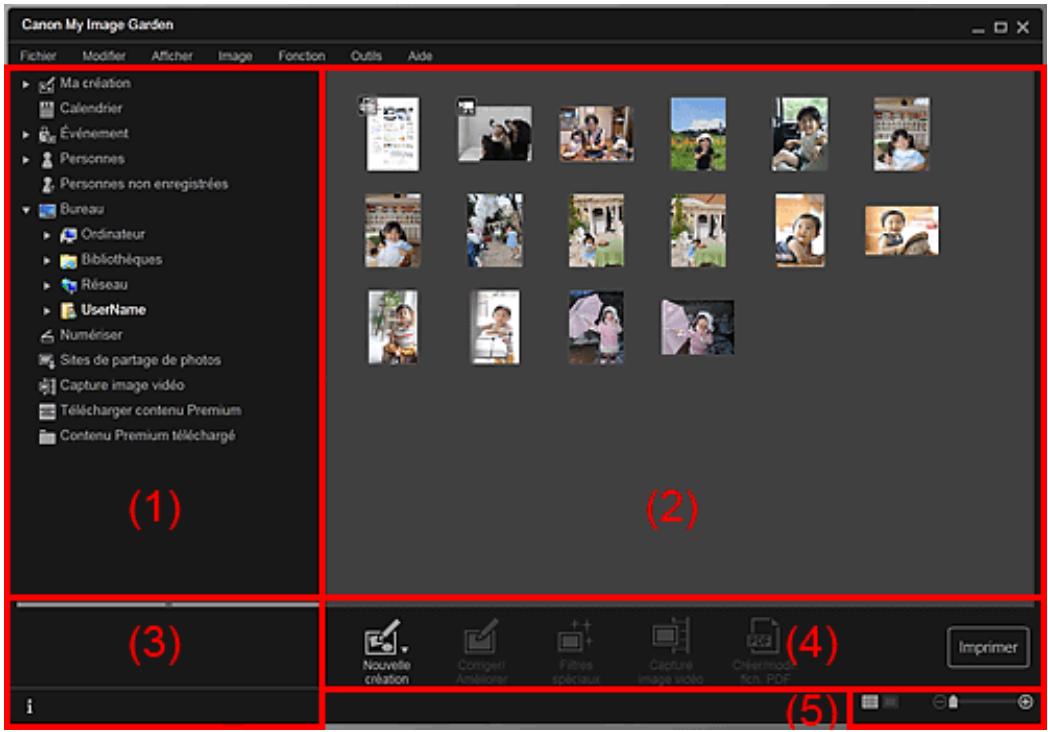
Task: Open the Outils menu
Action: [366, 56]
